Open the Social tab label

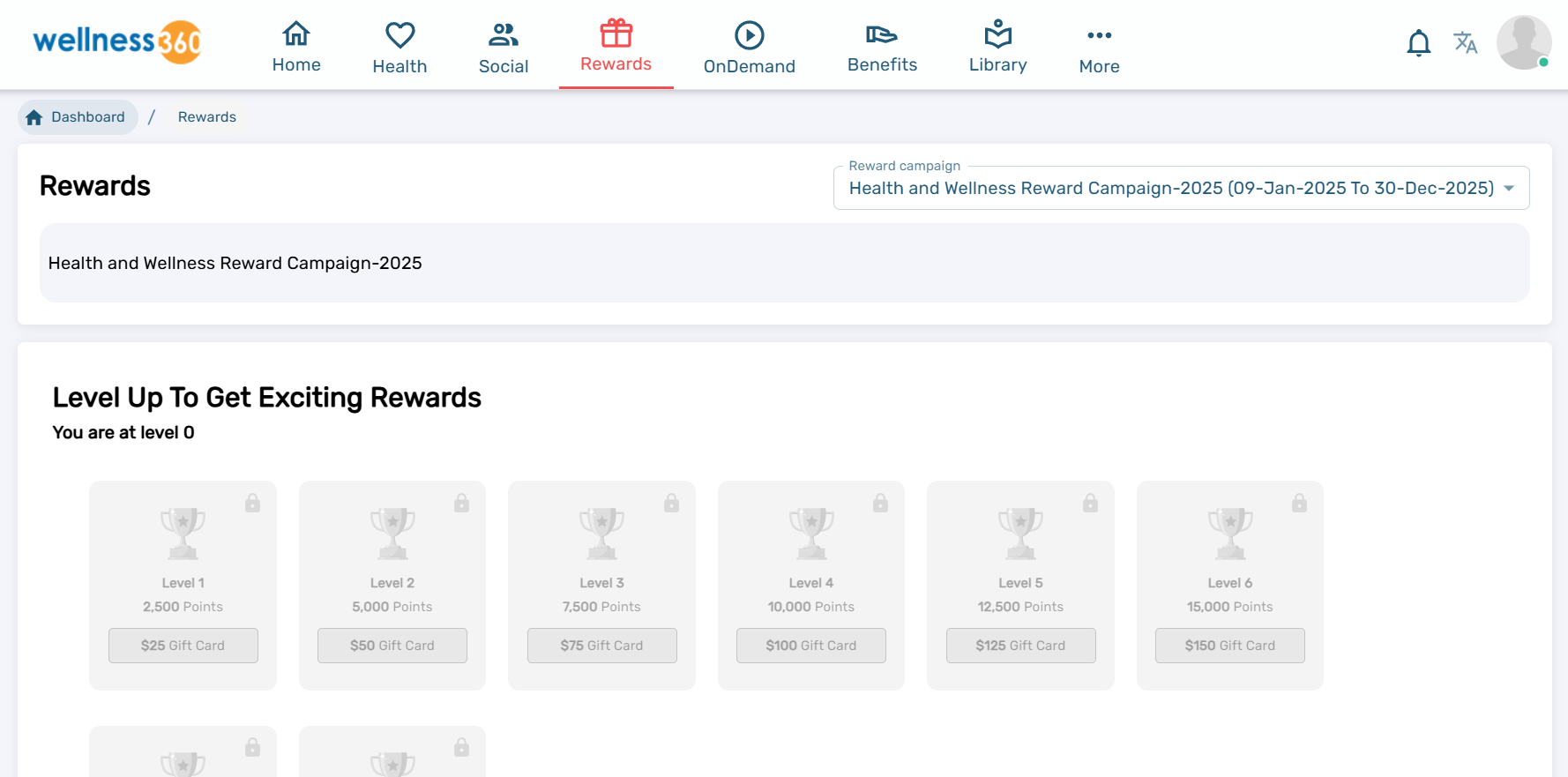(504, 66)
